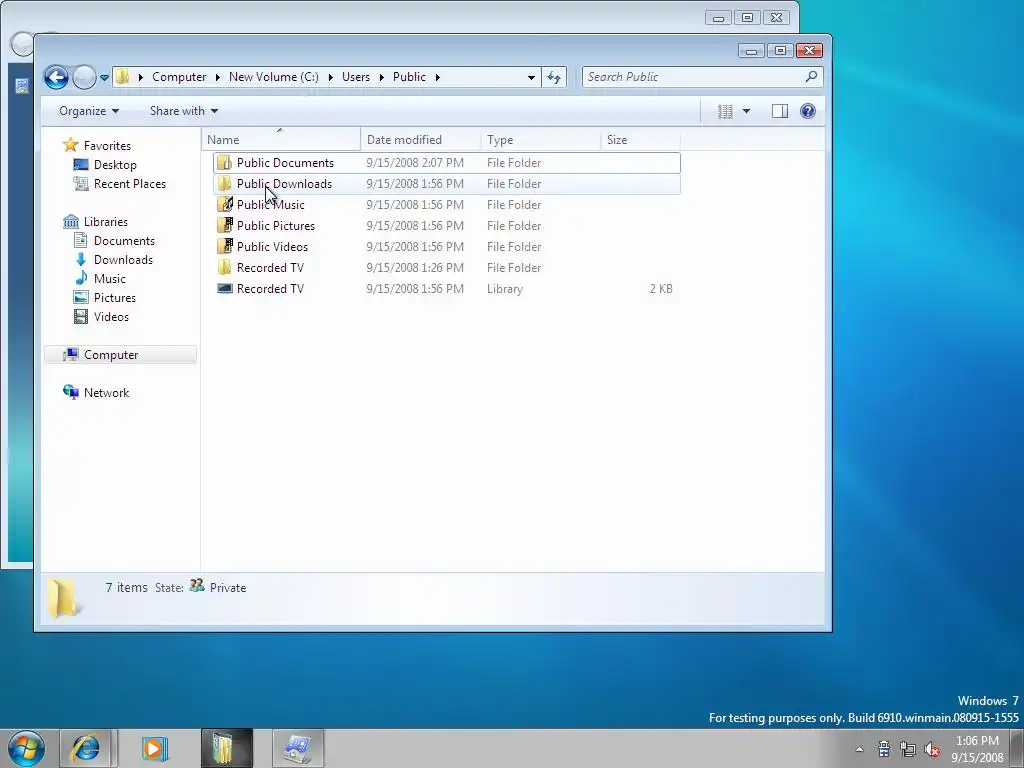Open the Documents library in navigation pane
This screenshot has width=1024, height=768.
[x=124, y=240]
